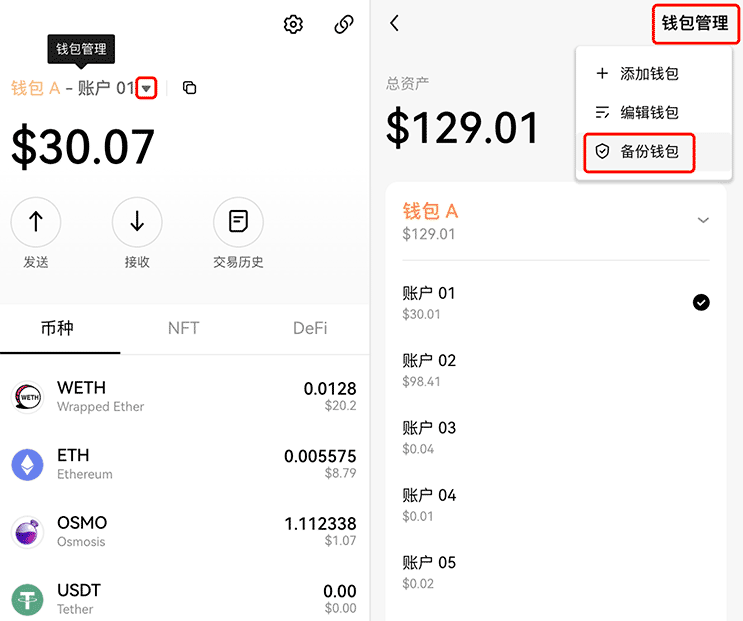Copy wallet address icon
The image size is (743, 621).
(190, 88)
